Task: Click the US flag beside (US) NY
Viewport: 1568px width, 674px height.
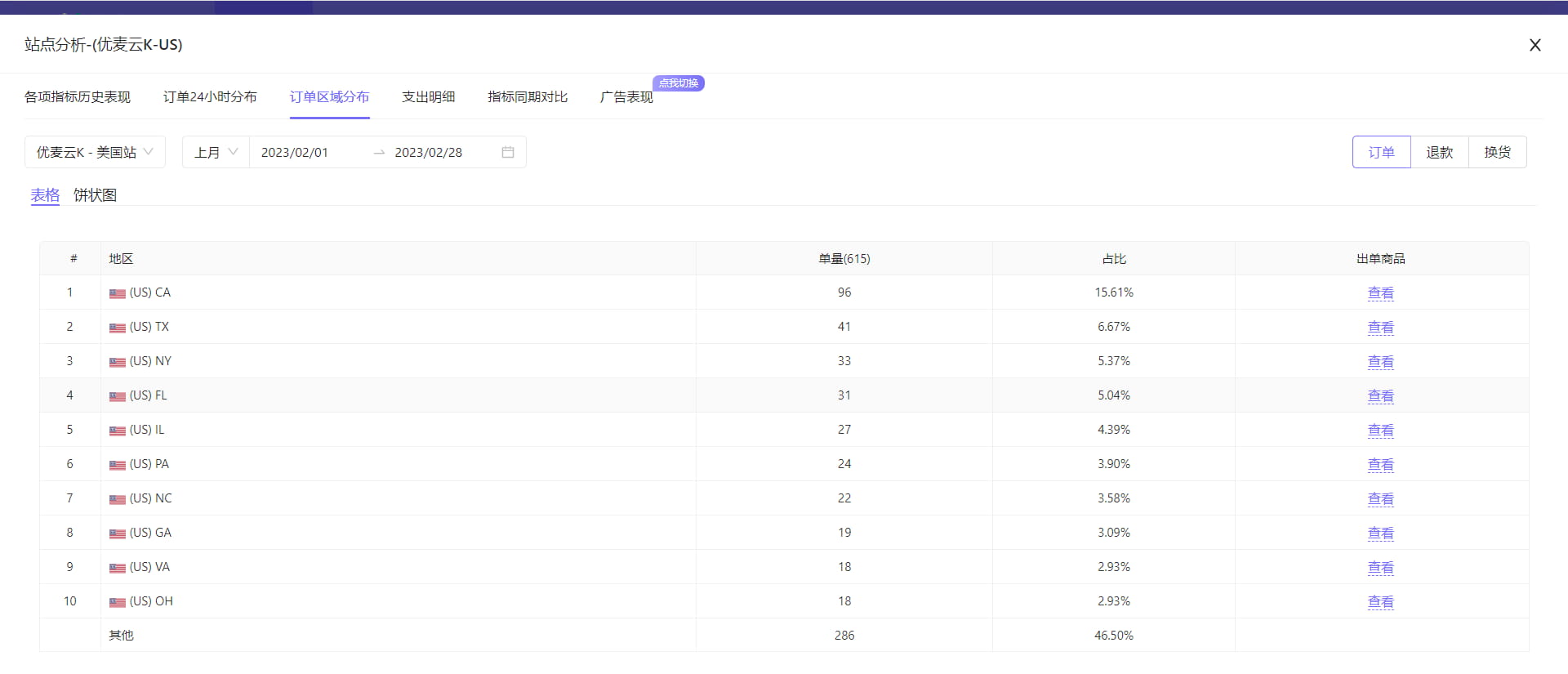Action: click(118, 362)
